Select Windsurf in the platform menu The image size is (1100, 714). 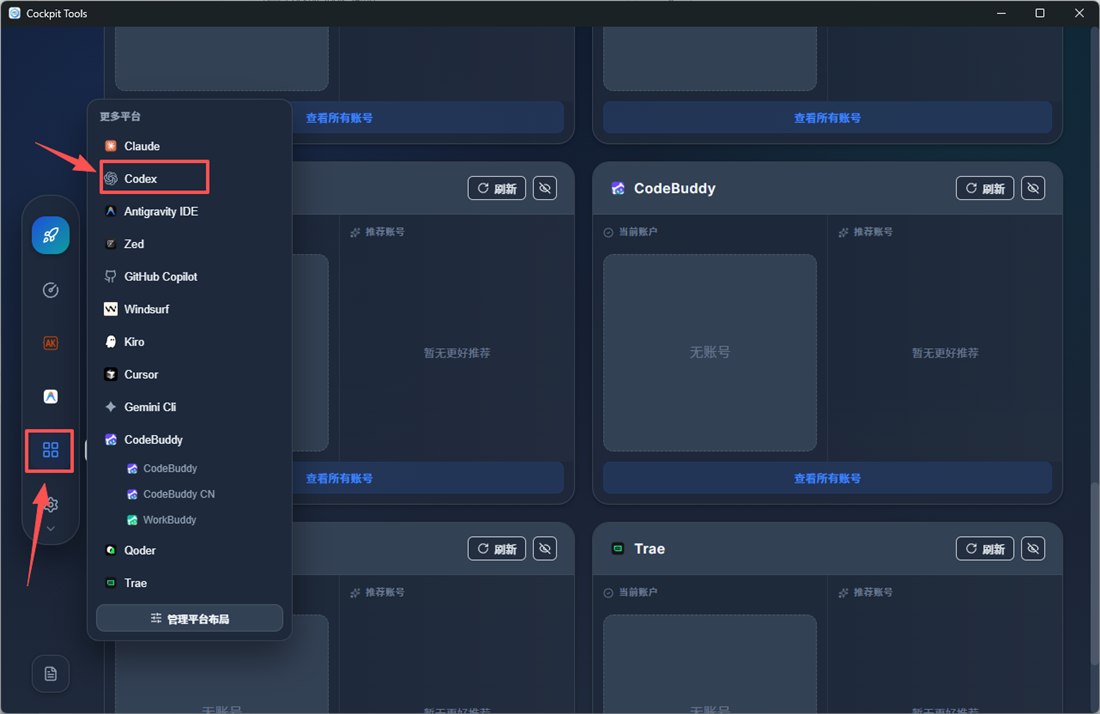coord(189,309)
